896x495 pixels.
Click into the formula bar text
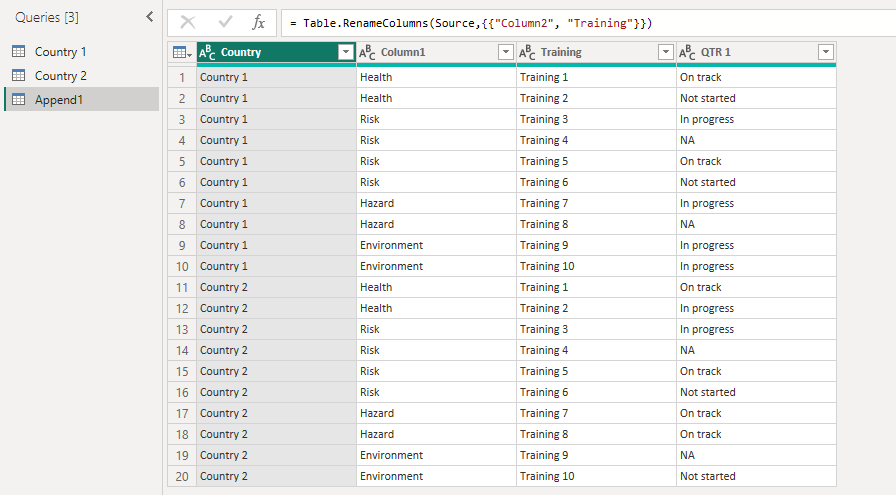(x=471, y=23)
